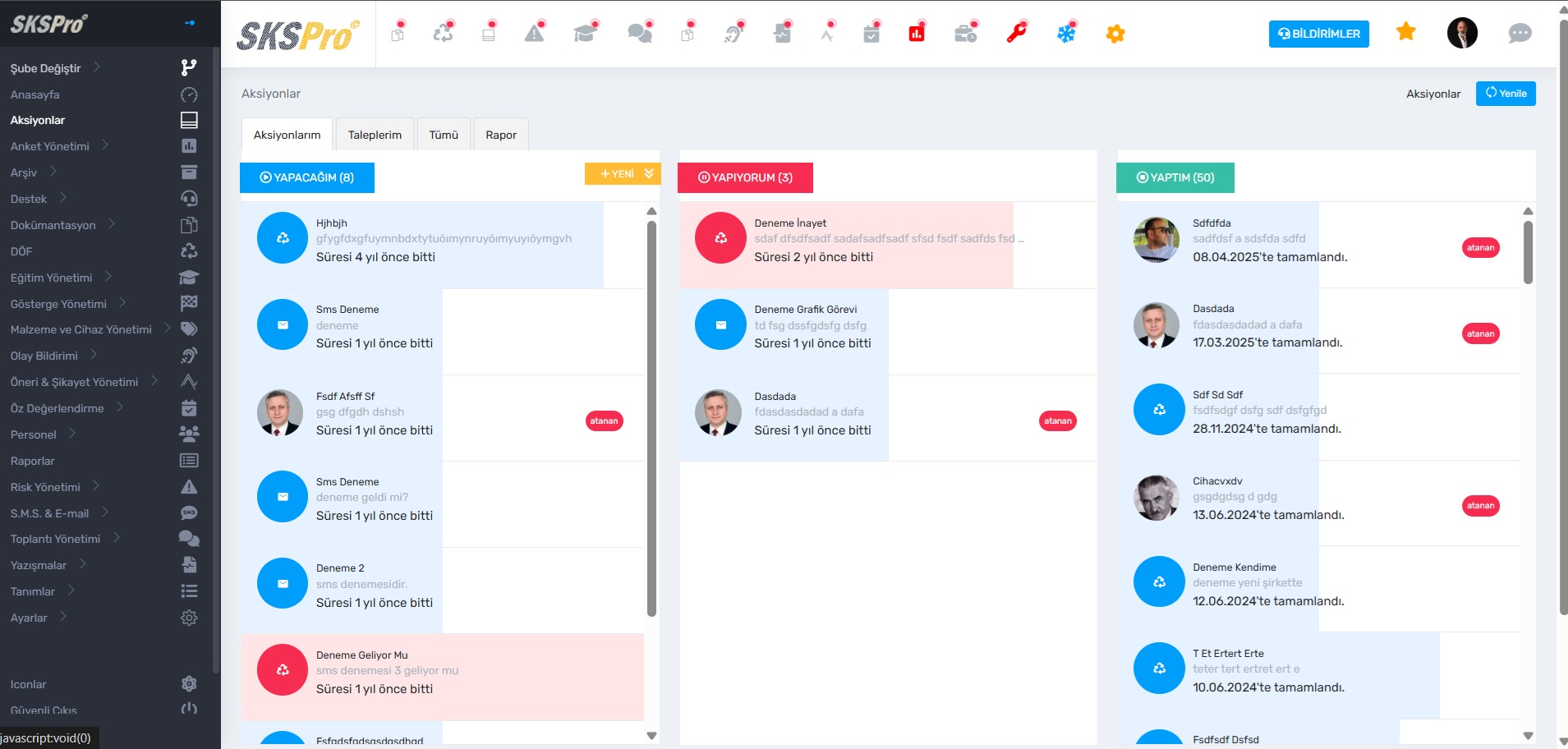This screenshot has width=1568, height=749.
Task: Expand the Toplantı Yönetimi submenu chevron
Action: (117, 538)
